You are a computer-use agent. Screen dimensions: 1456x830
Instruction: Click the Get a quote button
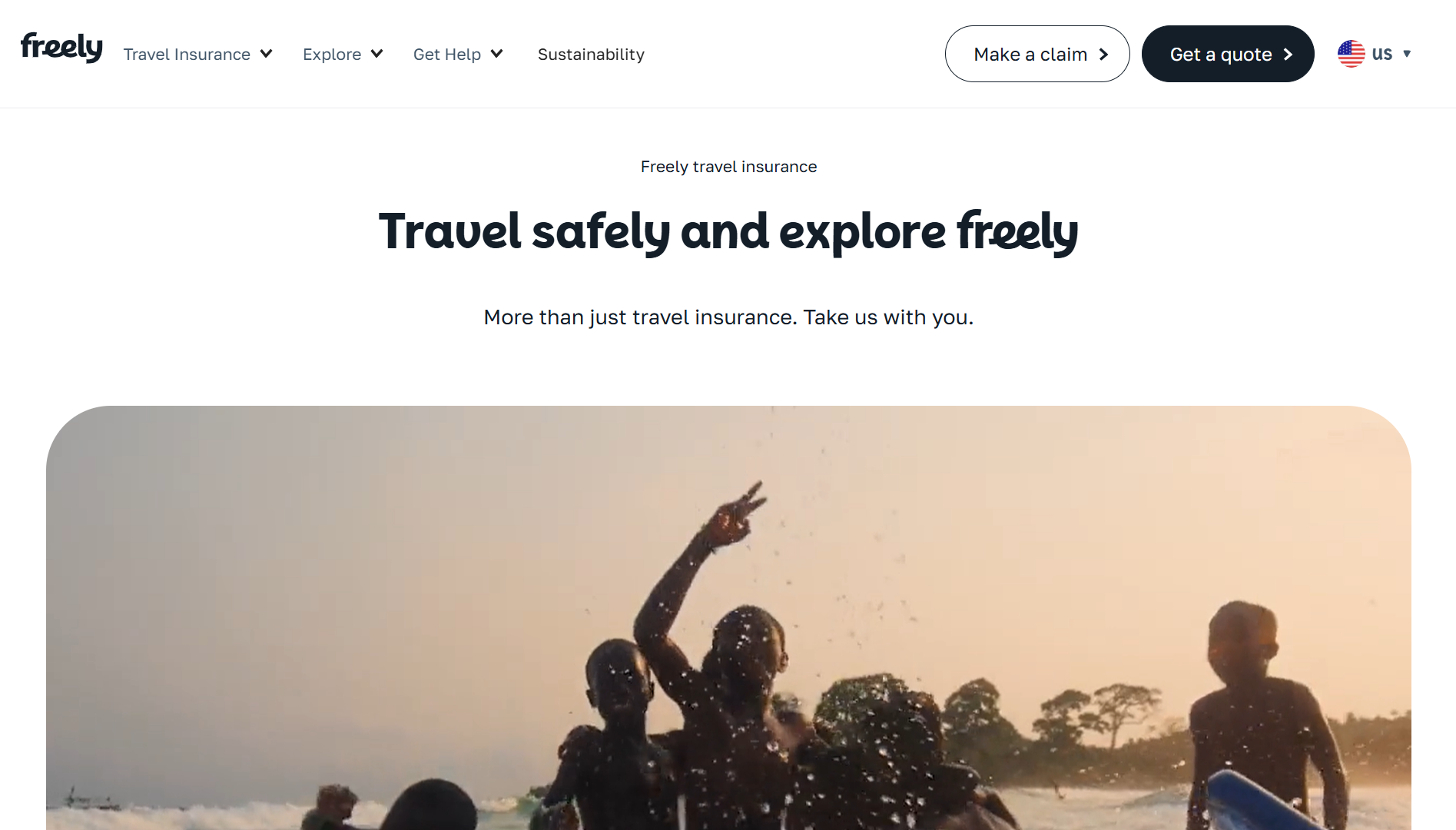tap(1228, 54)
